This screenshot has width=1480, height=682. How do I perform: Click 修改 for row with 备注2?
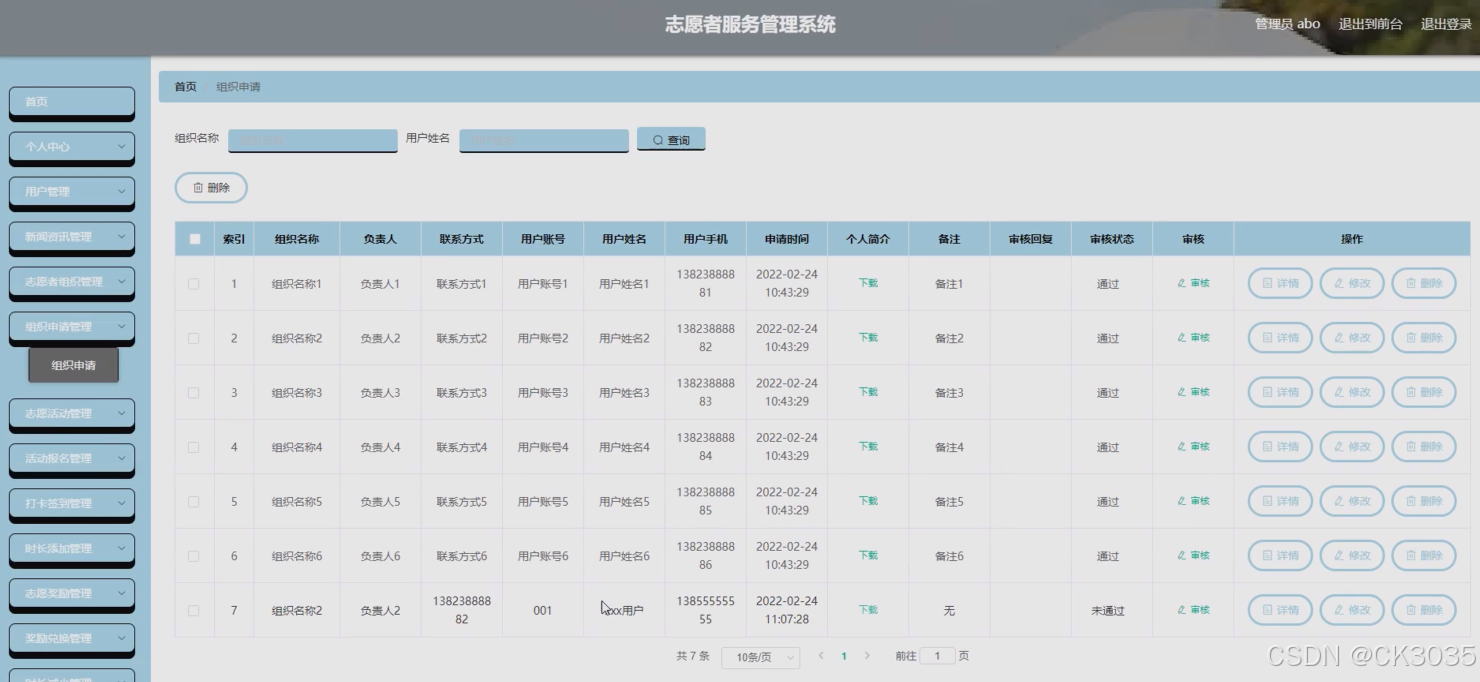coord(1352,338)
